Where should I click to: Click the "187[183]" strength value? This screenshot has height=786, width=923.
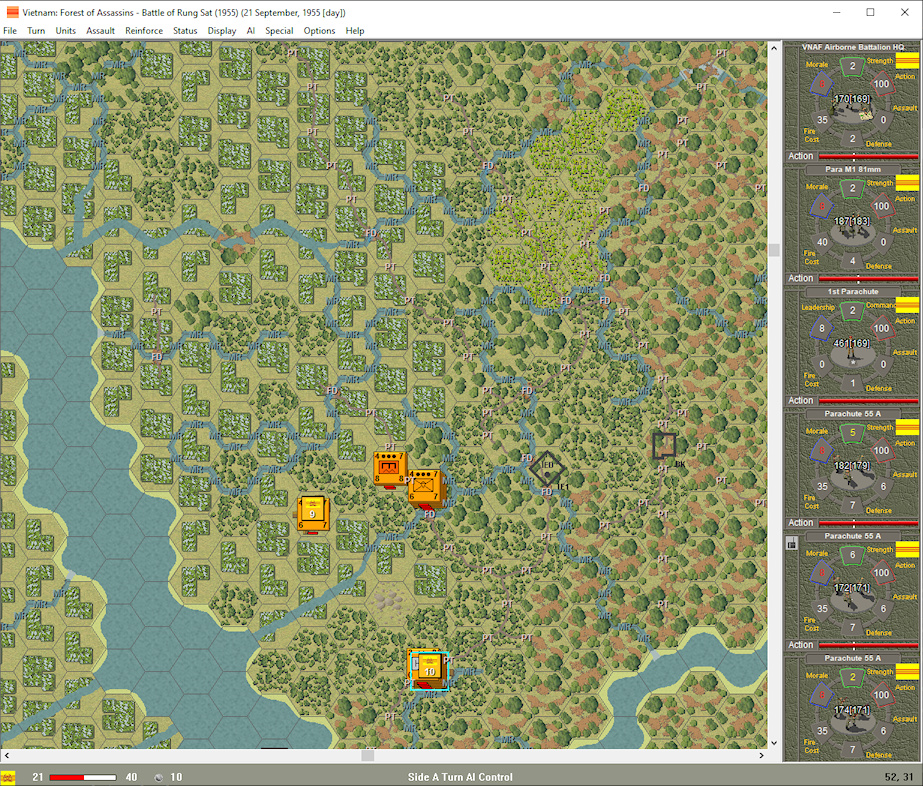click(x=852, y=221)
